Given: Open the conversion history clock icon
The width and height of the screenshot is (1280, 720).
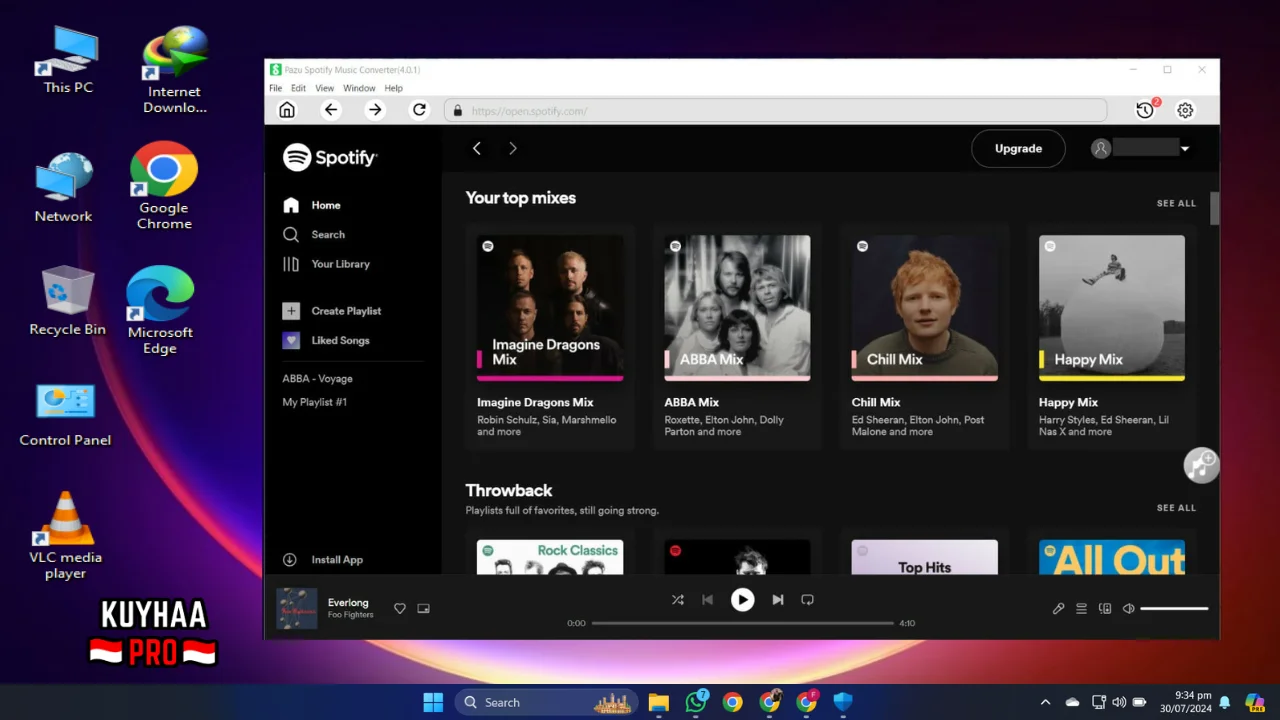Looking at the screenshot, I should pyautogui.click(x=1146, y=110).
